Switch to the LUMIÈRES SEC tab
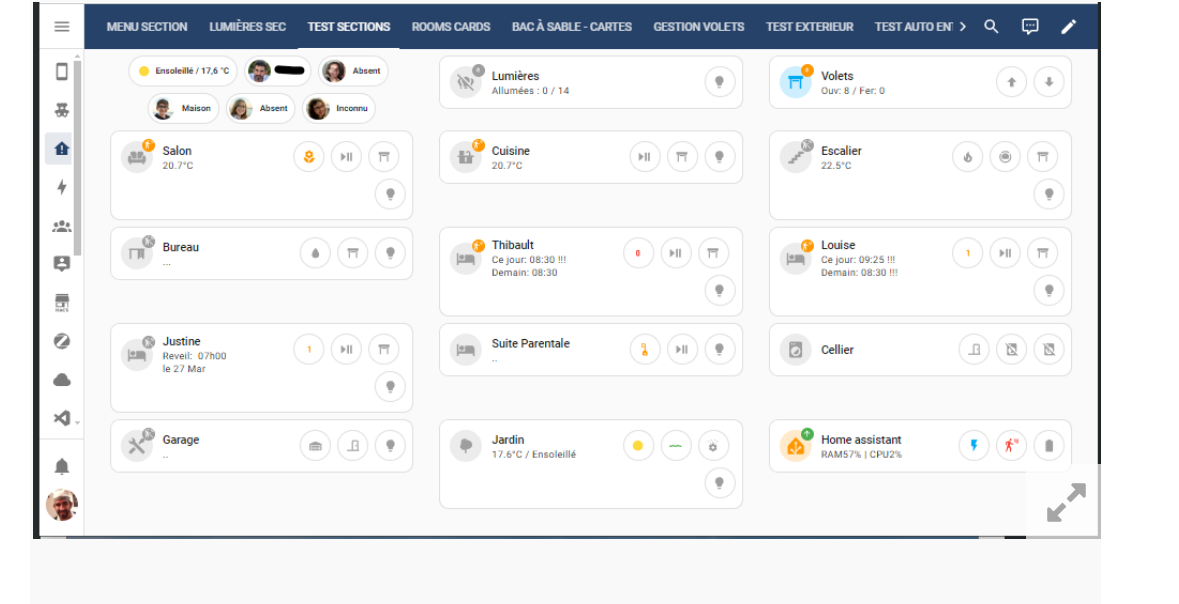The width and height of the screenshot is (1179, 604). [247, 26]
